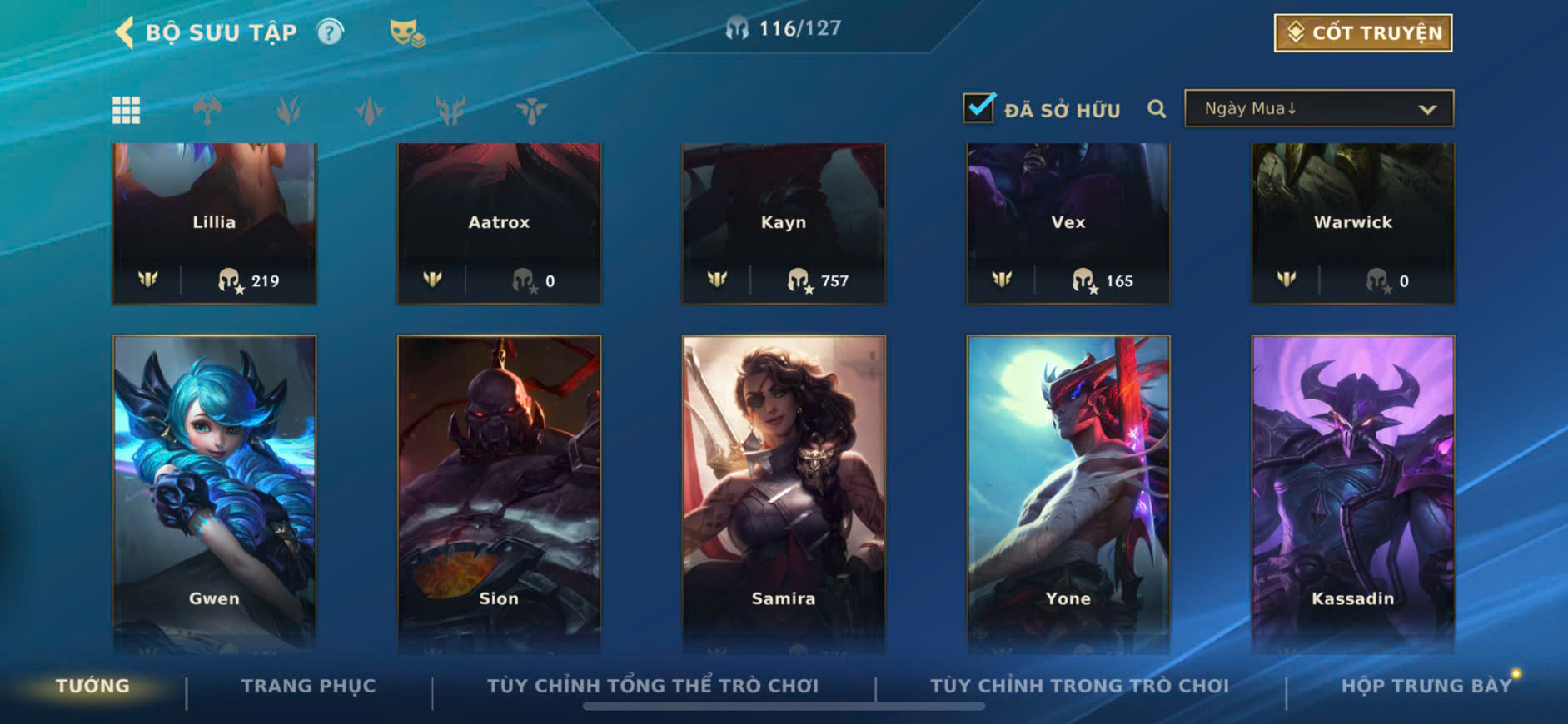Switch to the Trang Phục tab

[308, 686]
